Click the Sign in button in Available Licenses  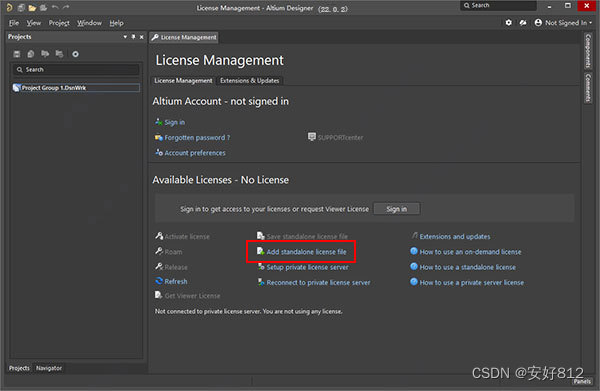click(x=397, y=209)
